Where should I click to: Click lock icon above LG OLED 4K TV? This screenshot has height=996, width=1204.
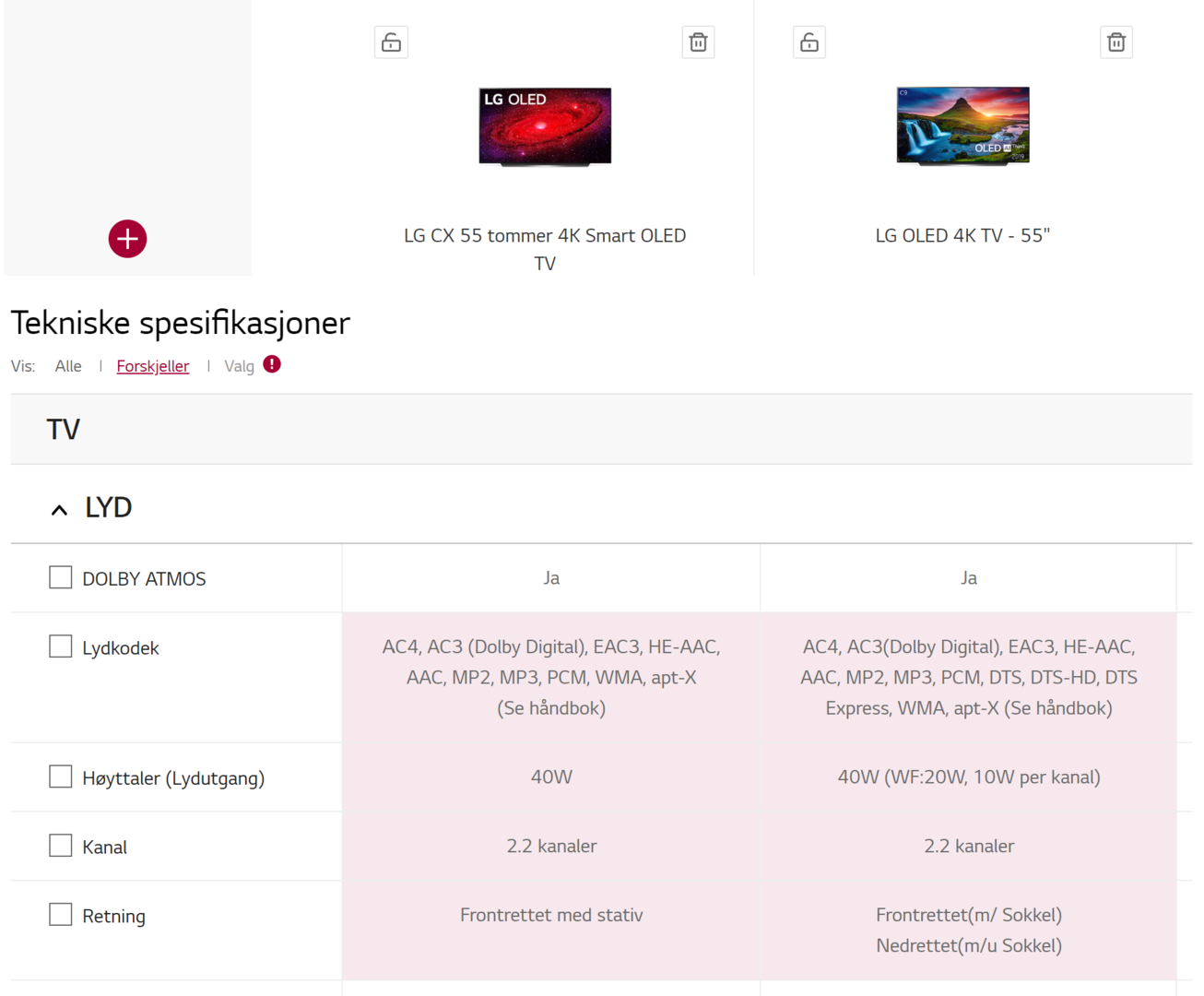809,42
